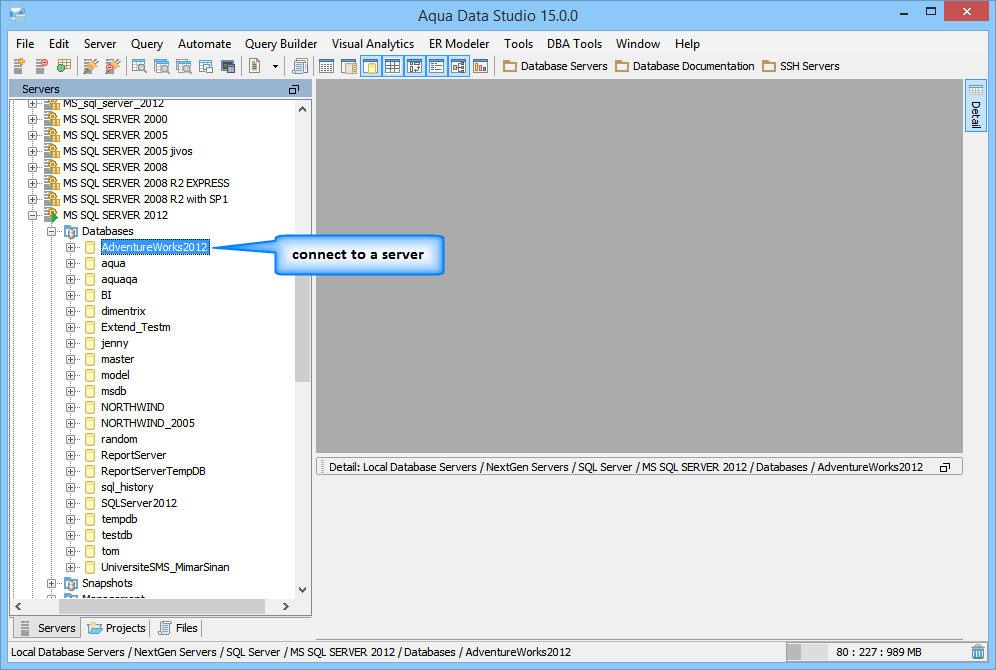Toggle the highlighted query builder view icon
Viewport: 996px width, 670px height.
pos(415,66)
